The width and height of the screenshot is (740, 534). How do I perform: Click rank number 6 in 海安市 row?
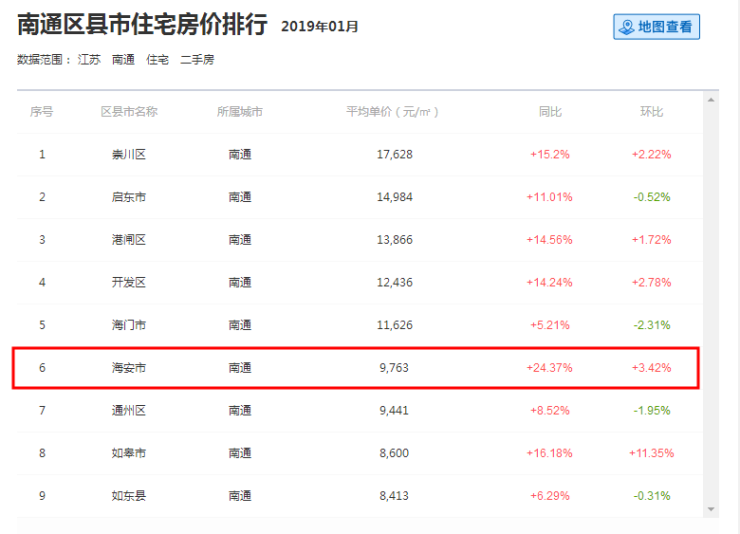point(42,367)
